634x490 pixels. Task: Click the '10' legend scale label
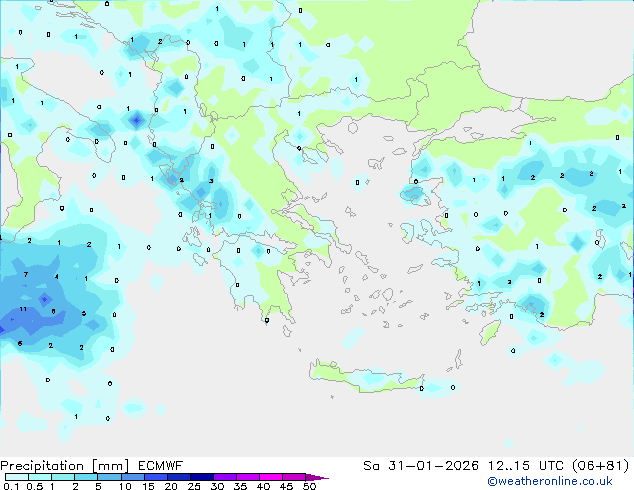pyautogui.click(x=125, y=486)
